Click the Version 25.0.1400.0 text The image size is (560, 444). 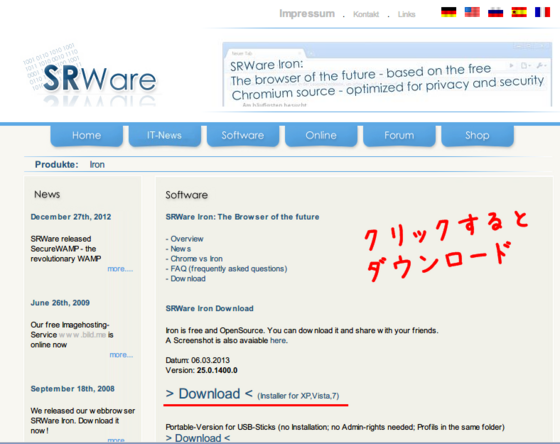click(x=201, y=370)
